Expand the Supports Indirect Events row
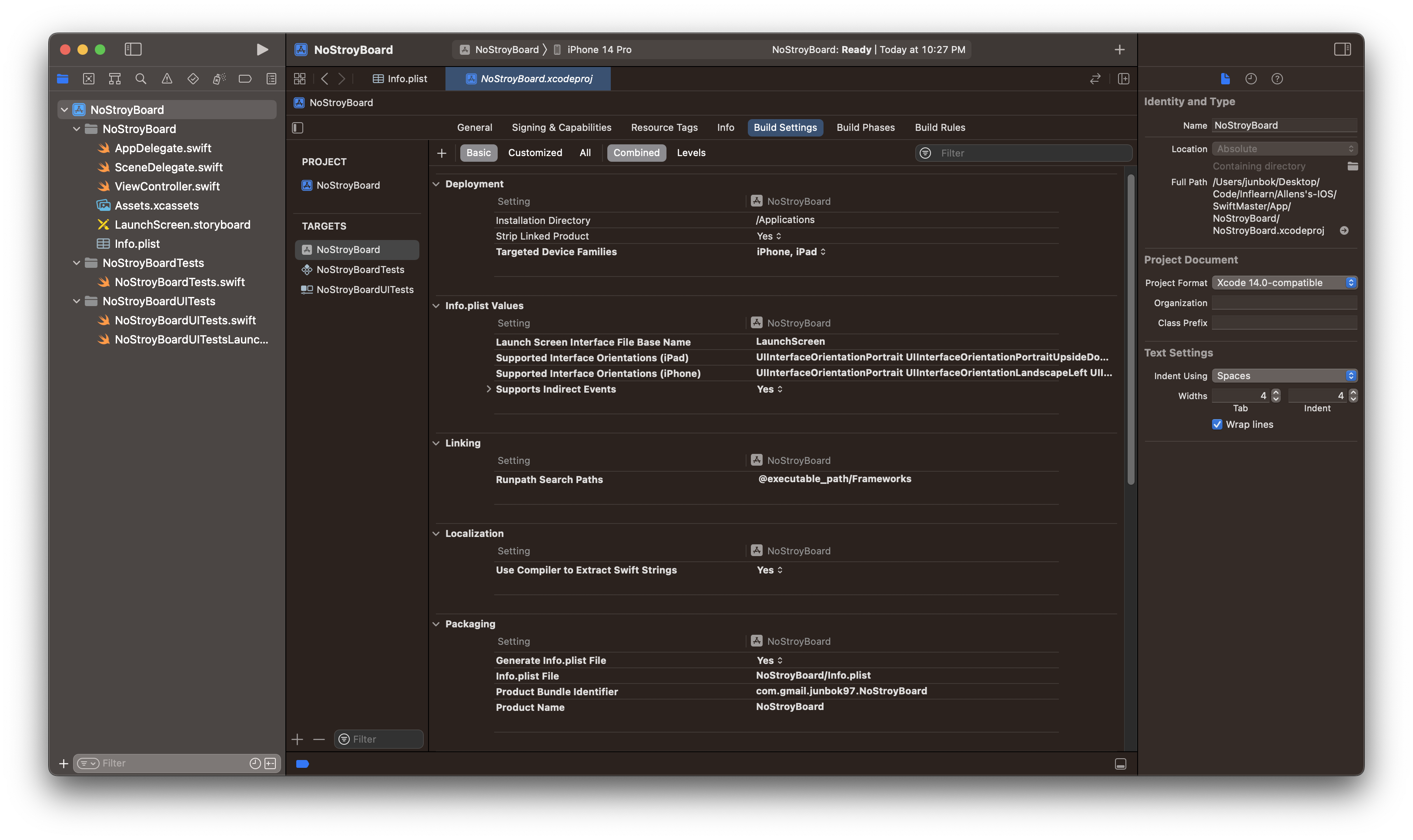 click(x=489, y=390)
